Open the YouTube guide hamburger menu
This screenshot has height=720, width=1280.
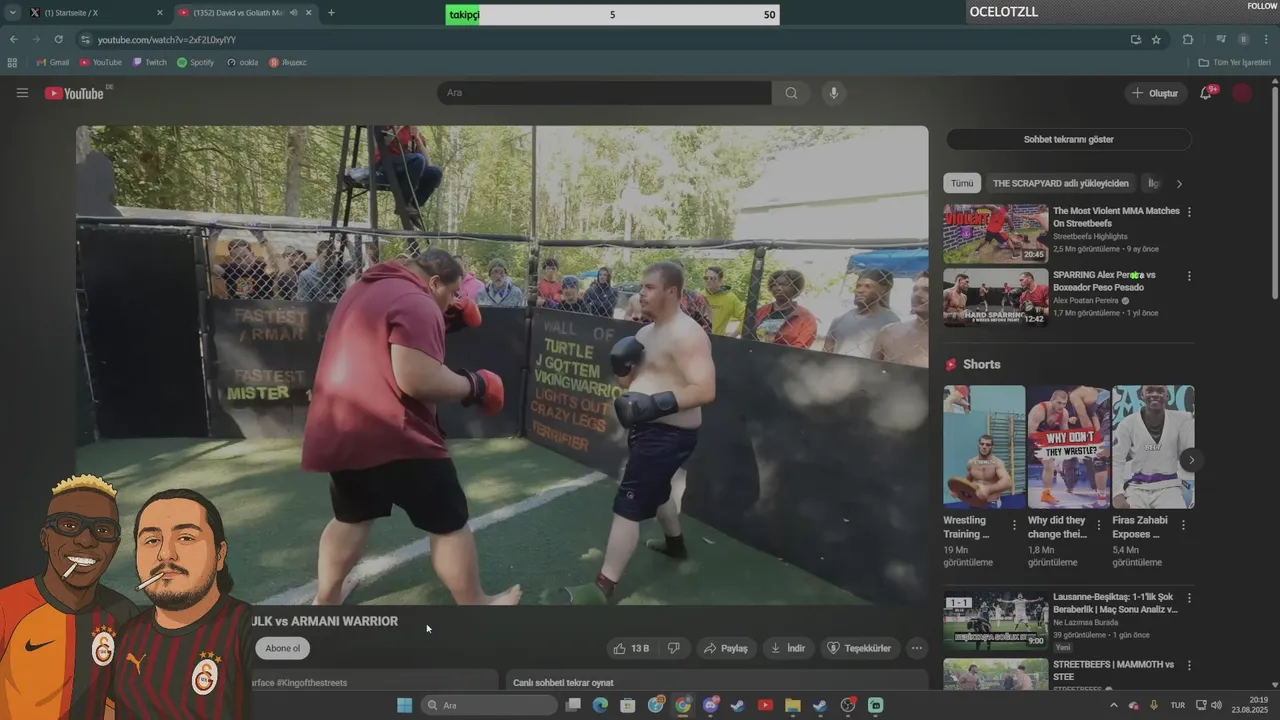pos(22,93)
